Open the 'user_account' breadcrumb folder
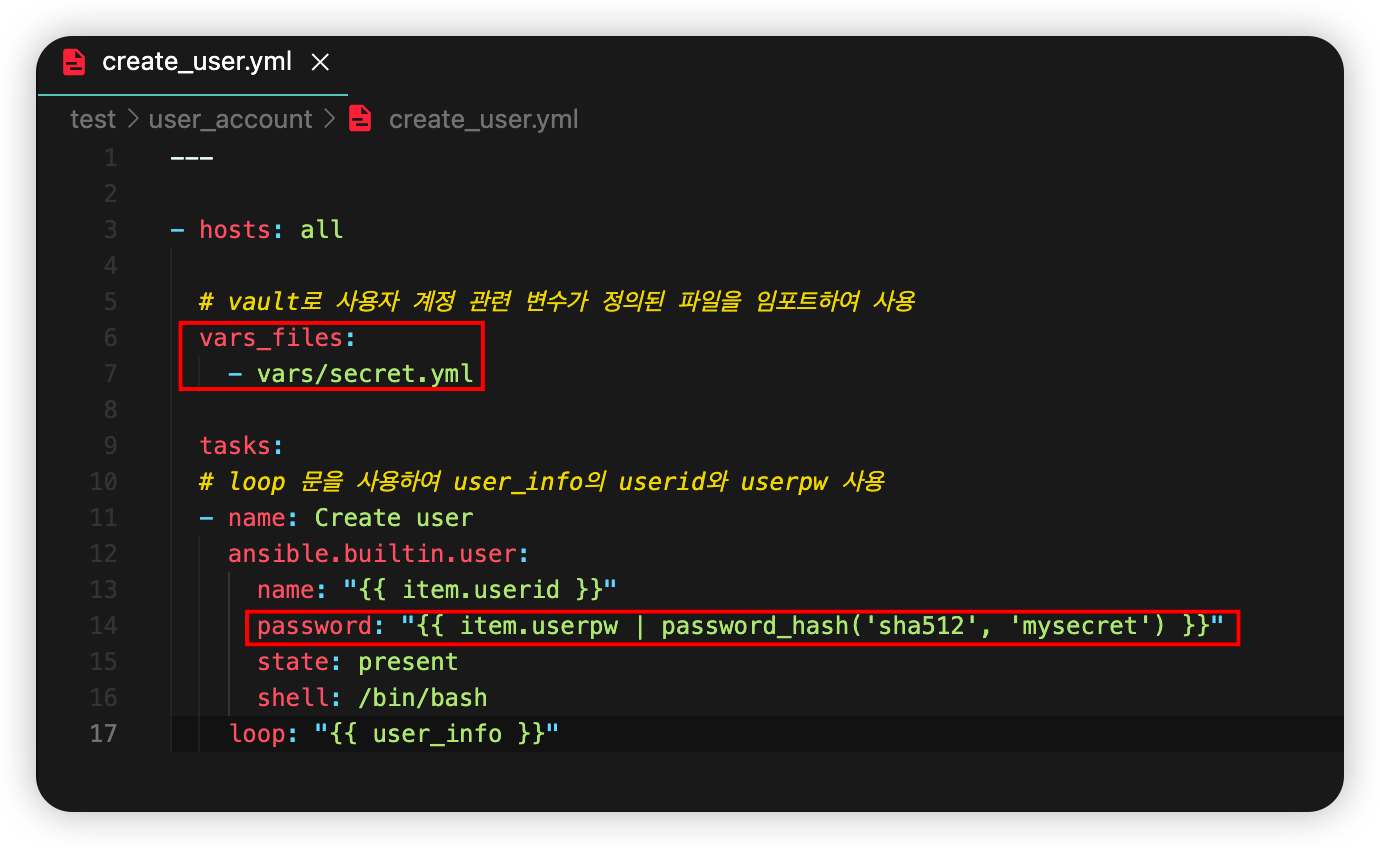The width and height of the screenshot is (1380, 848). click(x=230, y=119)
